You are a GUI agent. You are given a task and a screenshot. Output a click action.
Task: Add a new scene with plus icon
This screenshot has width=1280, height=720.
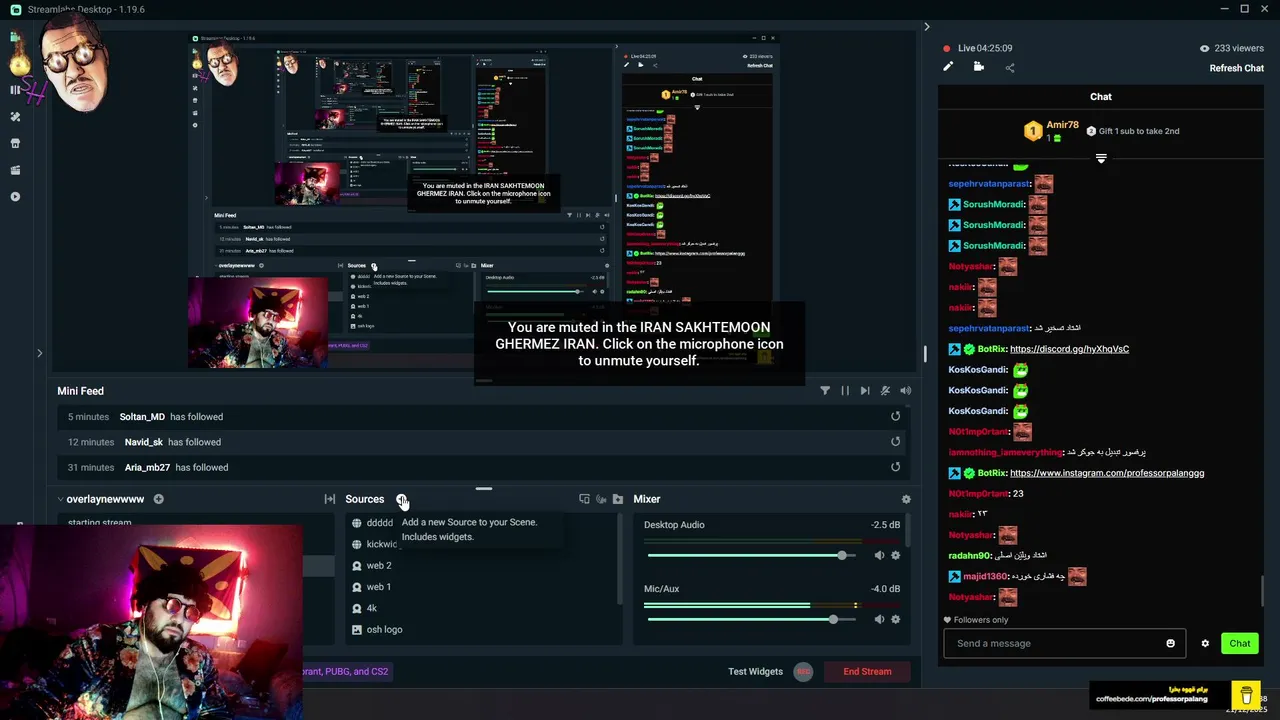click(158, 499)
